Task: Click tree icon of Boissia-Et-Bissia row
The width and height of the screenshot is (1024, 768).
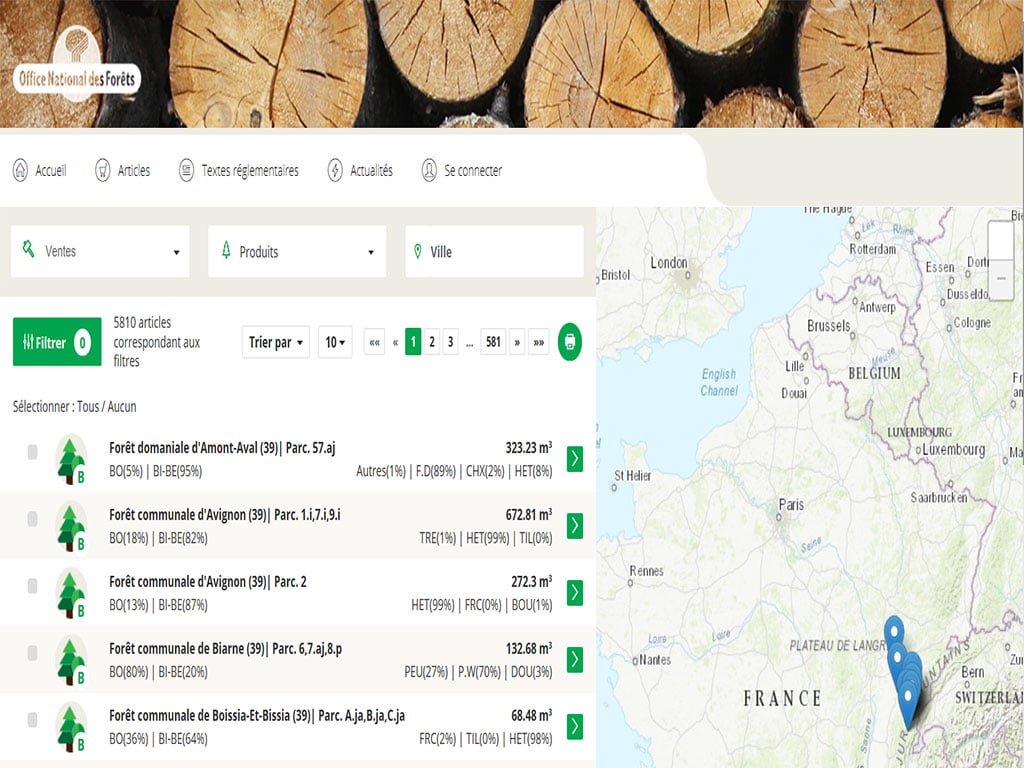Action: pos(71,727)
